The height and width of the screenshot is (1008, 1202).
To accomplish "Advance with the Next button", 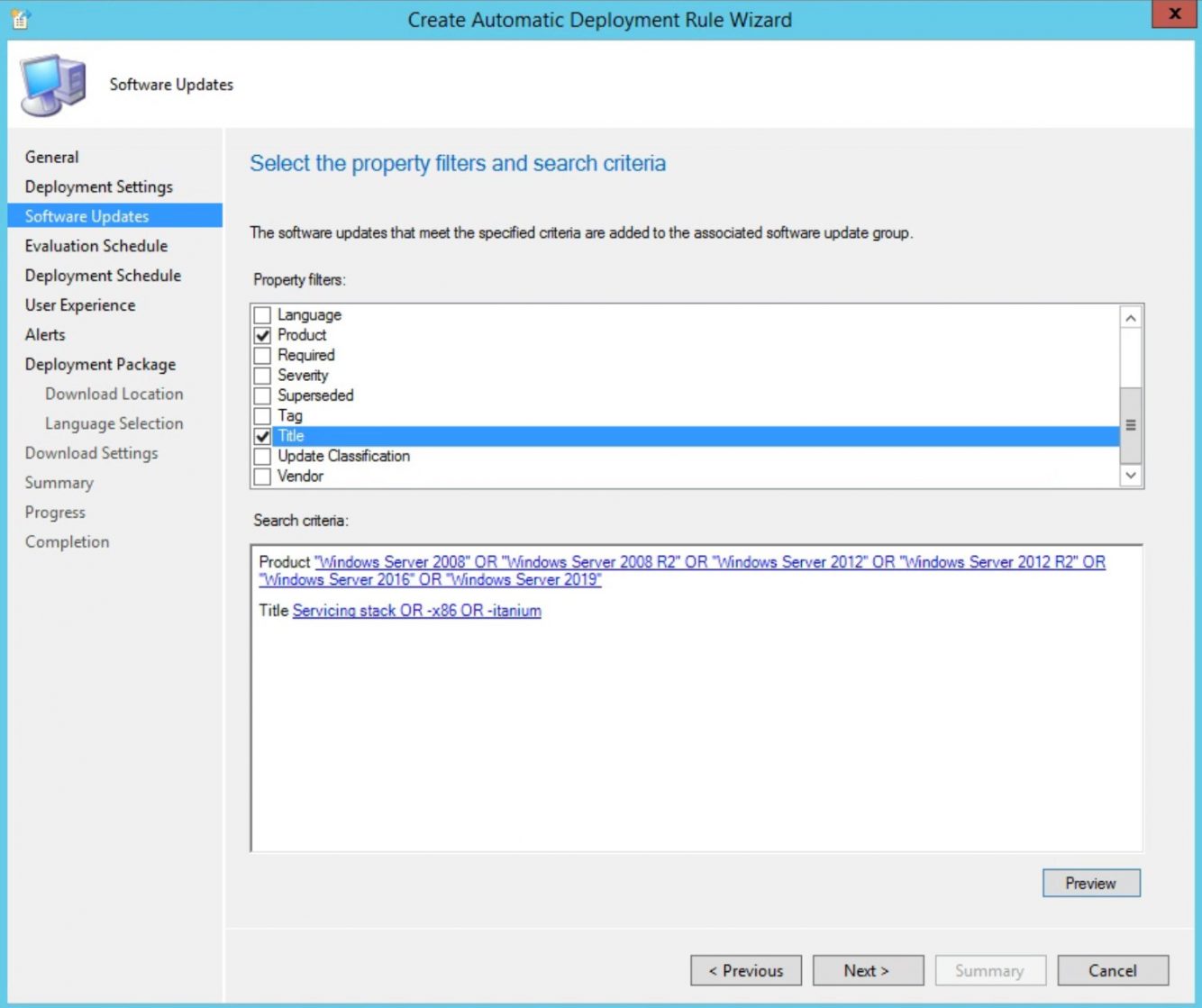I will [866, 970].
